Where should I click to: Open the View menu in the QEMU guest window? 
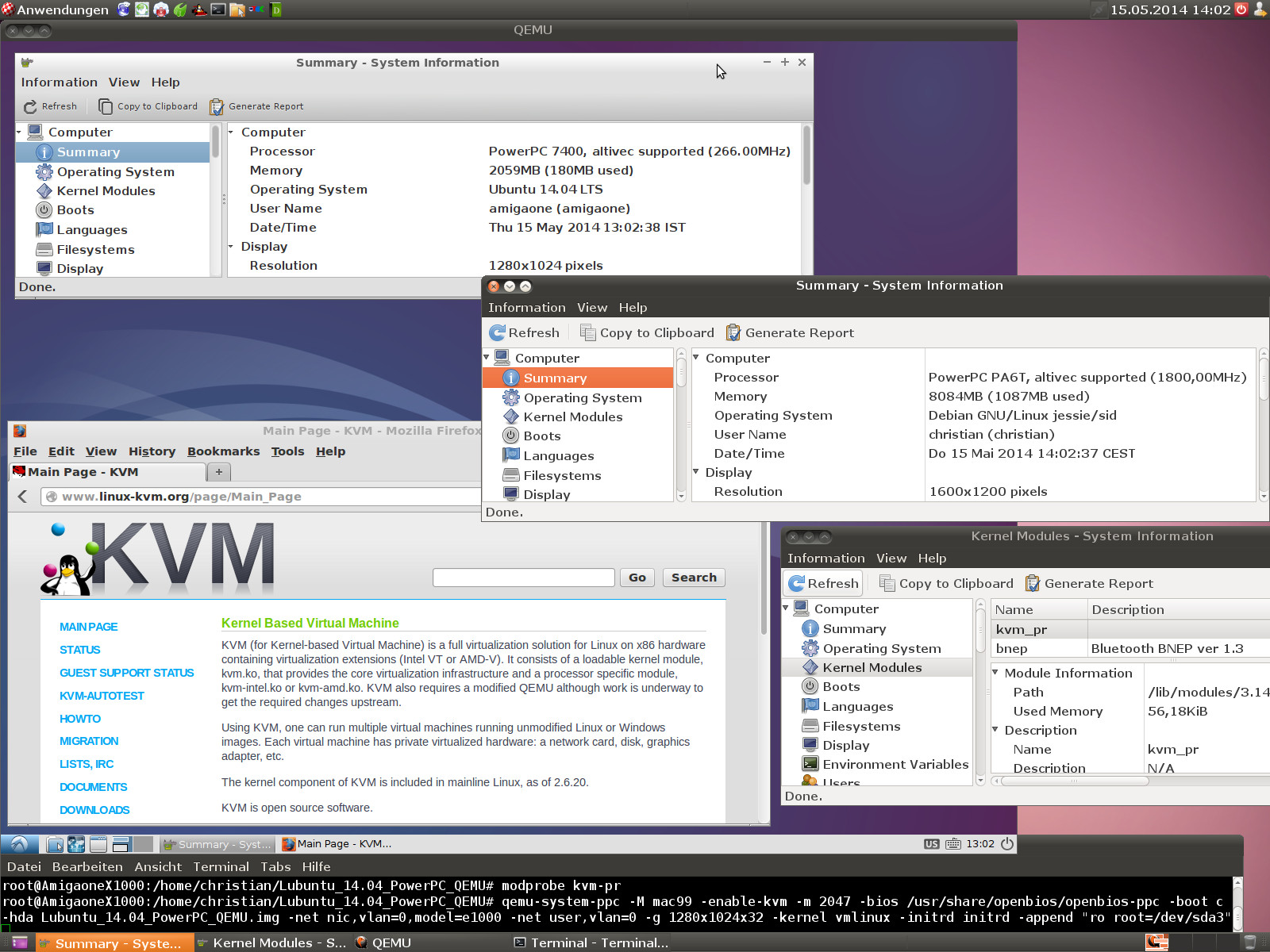(x=124, y=83)
